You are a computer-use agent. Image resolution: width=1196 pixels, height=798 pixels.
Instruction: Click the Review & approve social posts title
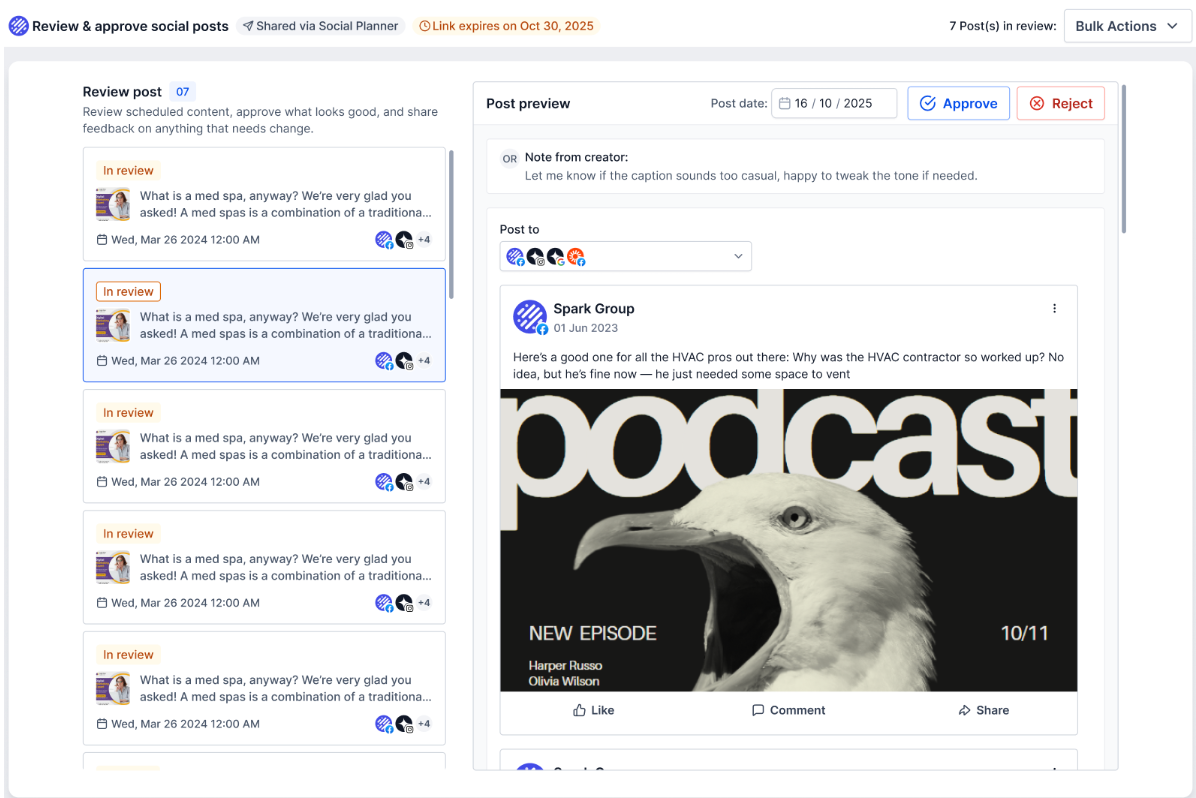tap(130, 26)
